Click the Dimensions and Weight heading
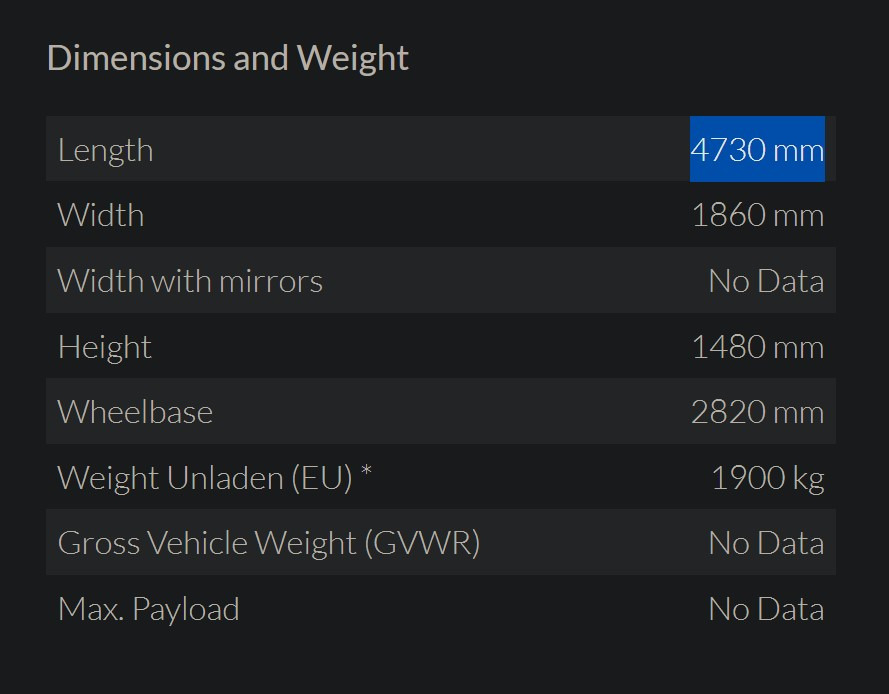889x694 pixels. (x=227, y=58)
